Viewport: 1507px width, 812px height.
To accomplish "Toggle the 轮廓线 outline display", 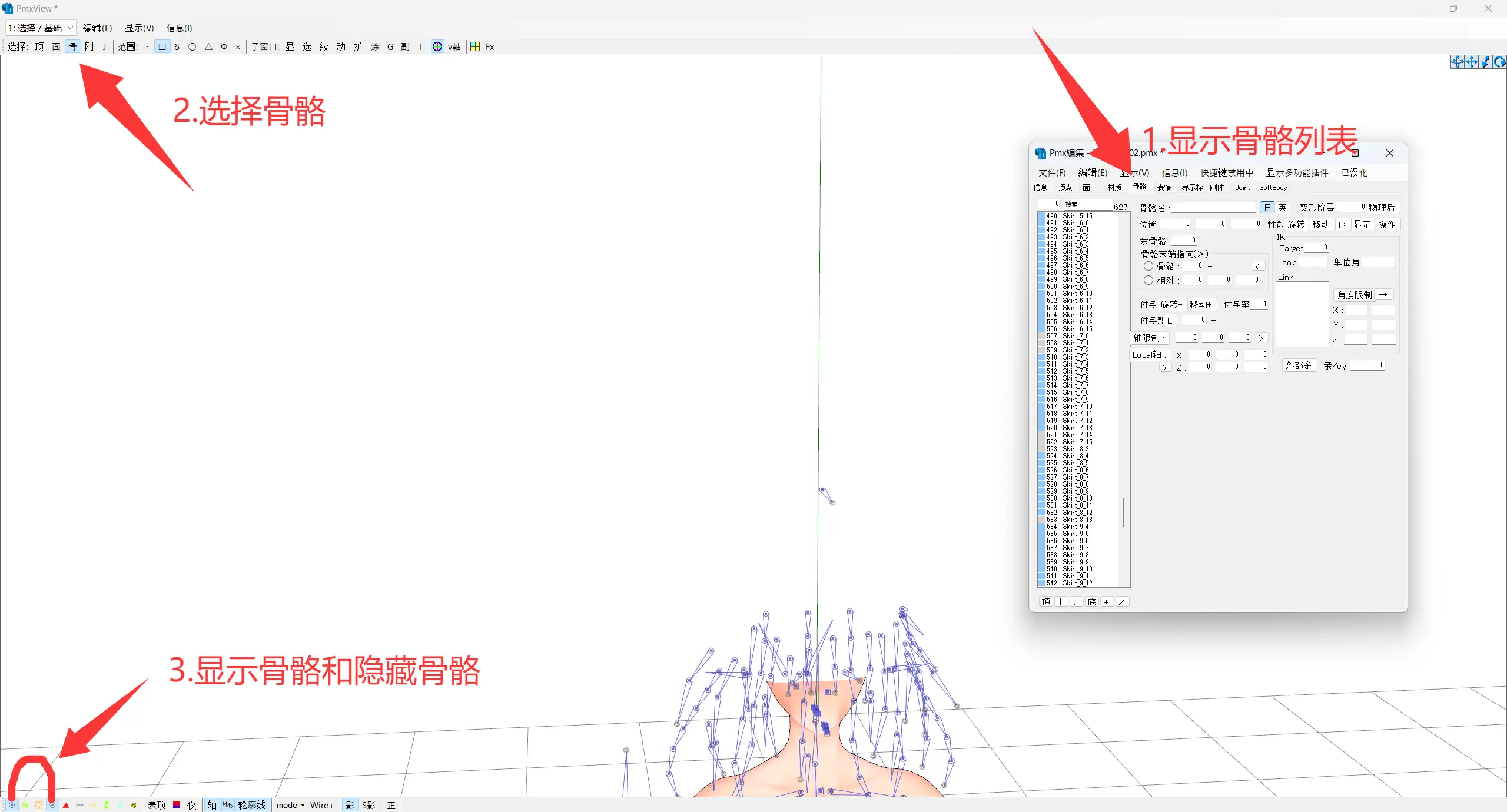I will click(x=251, y=805).
